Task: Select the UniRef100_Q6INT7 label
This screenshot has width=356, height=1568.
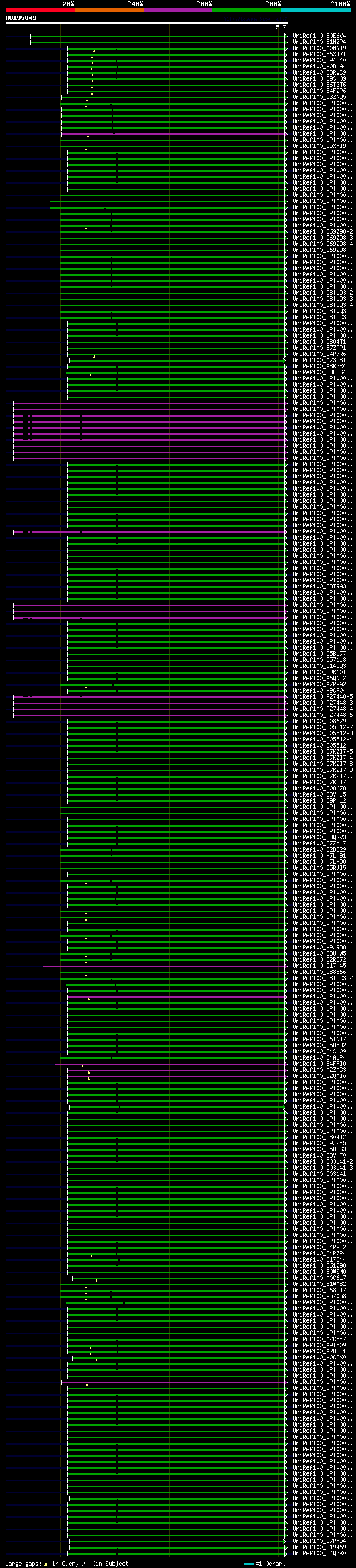Action: [319, 1039]
